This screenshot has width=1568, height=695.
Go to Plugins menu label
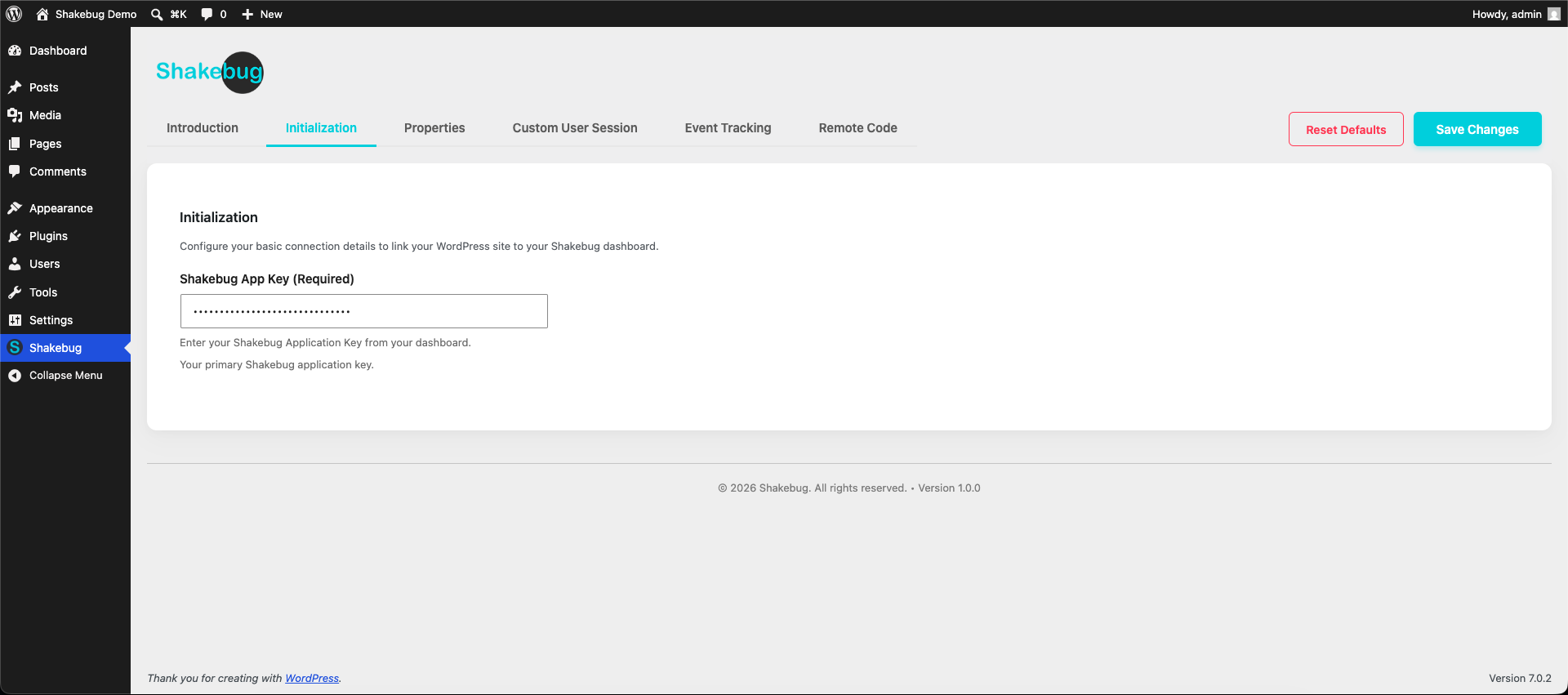(x=49, y=236)
